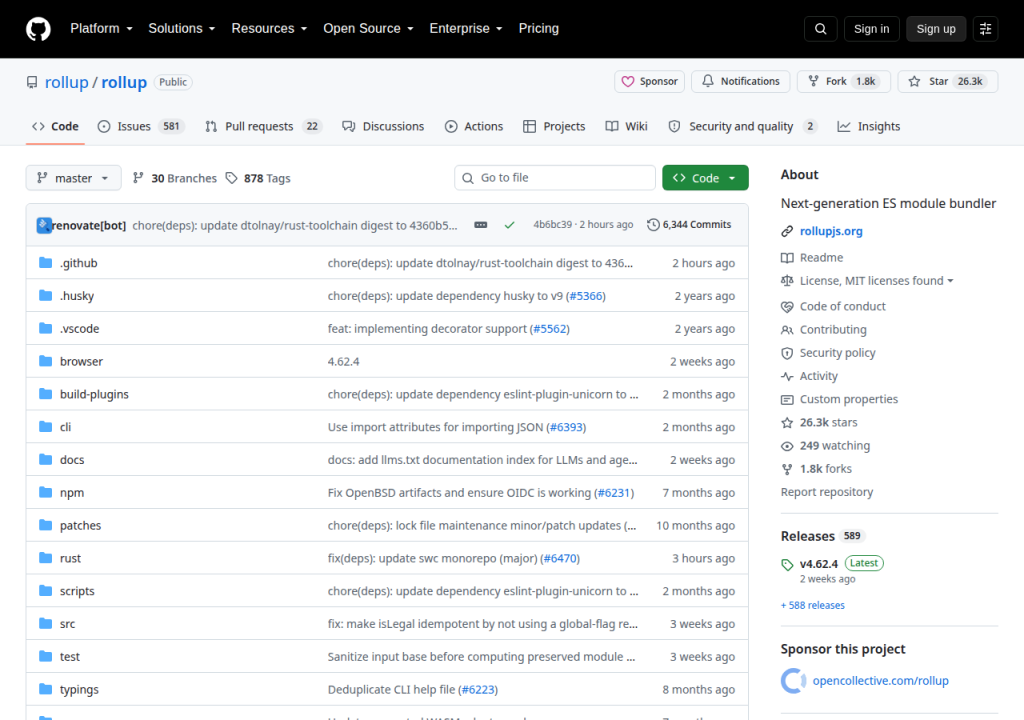The image size is (1024, 720).
Task: Open the Code of conduct link
Action: [842, 306]
